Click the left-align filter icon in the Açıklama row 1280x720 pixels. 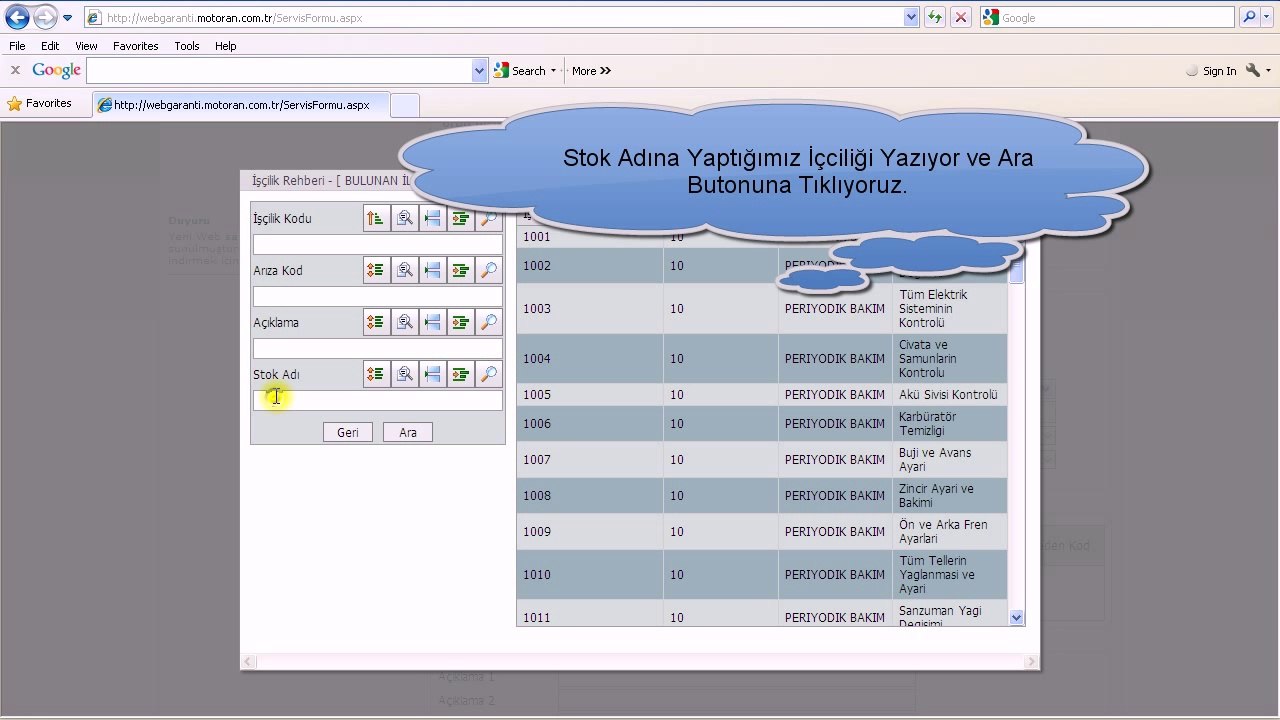click(x=432, y=322)
